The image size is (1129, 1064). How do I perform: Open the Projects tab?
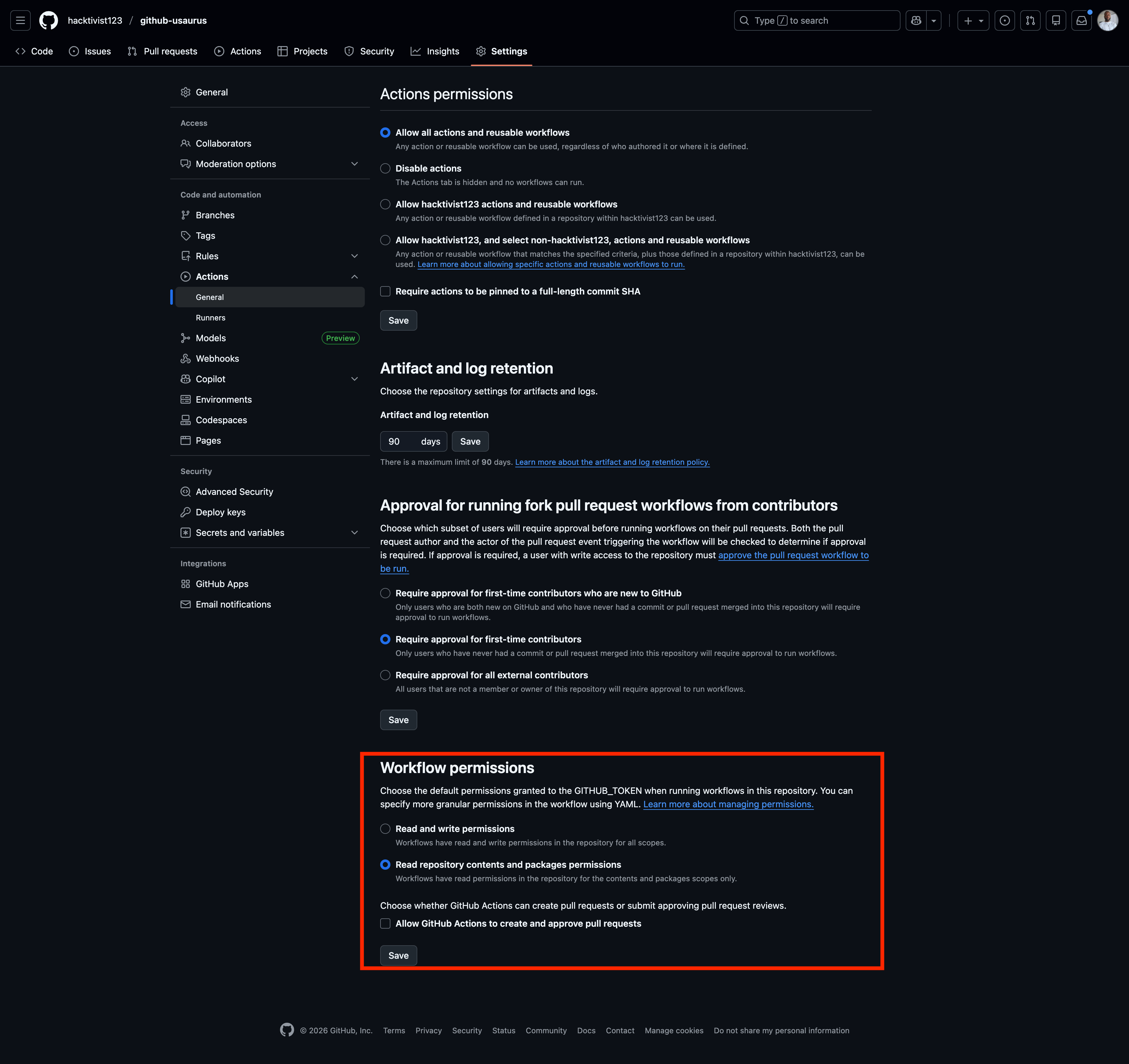pos(302,51)
